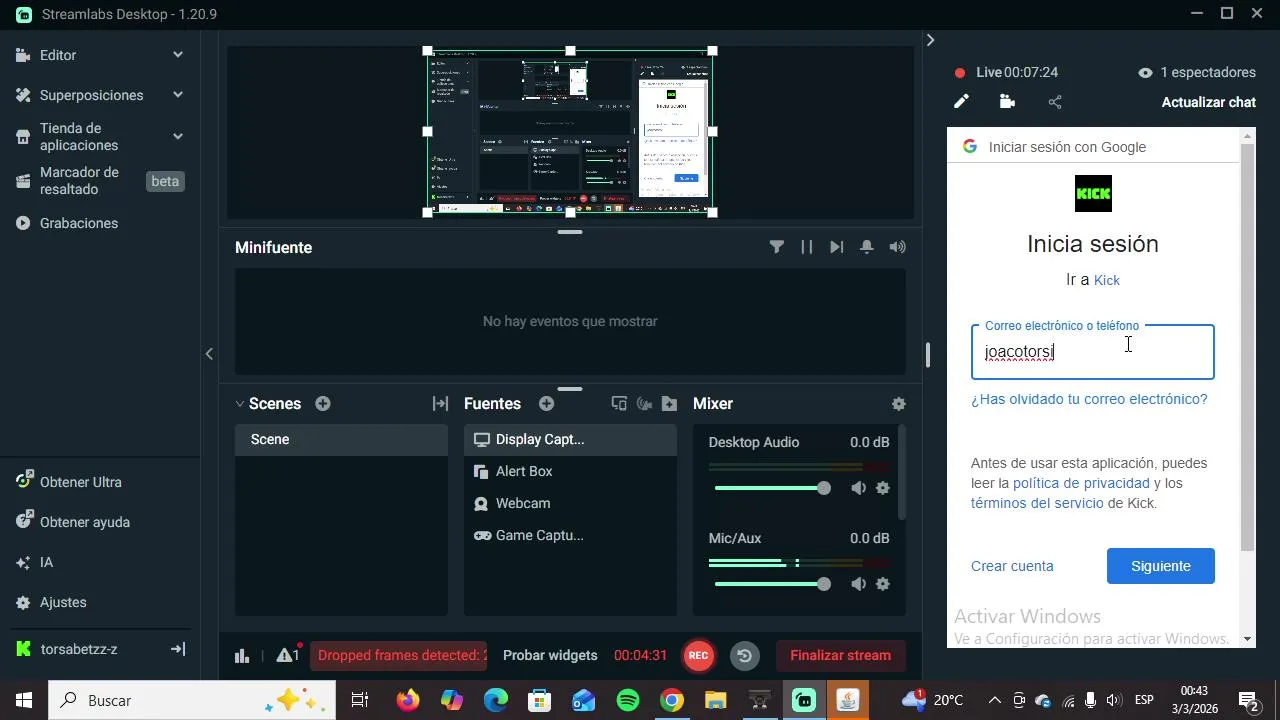Viewport: 1280px width, 720px height.
Task: Mute Minifuente event sounds
Action: [898, 247]
